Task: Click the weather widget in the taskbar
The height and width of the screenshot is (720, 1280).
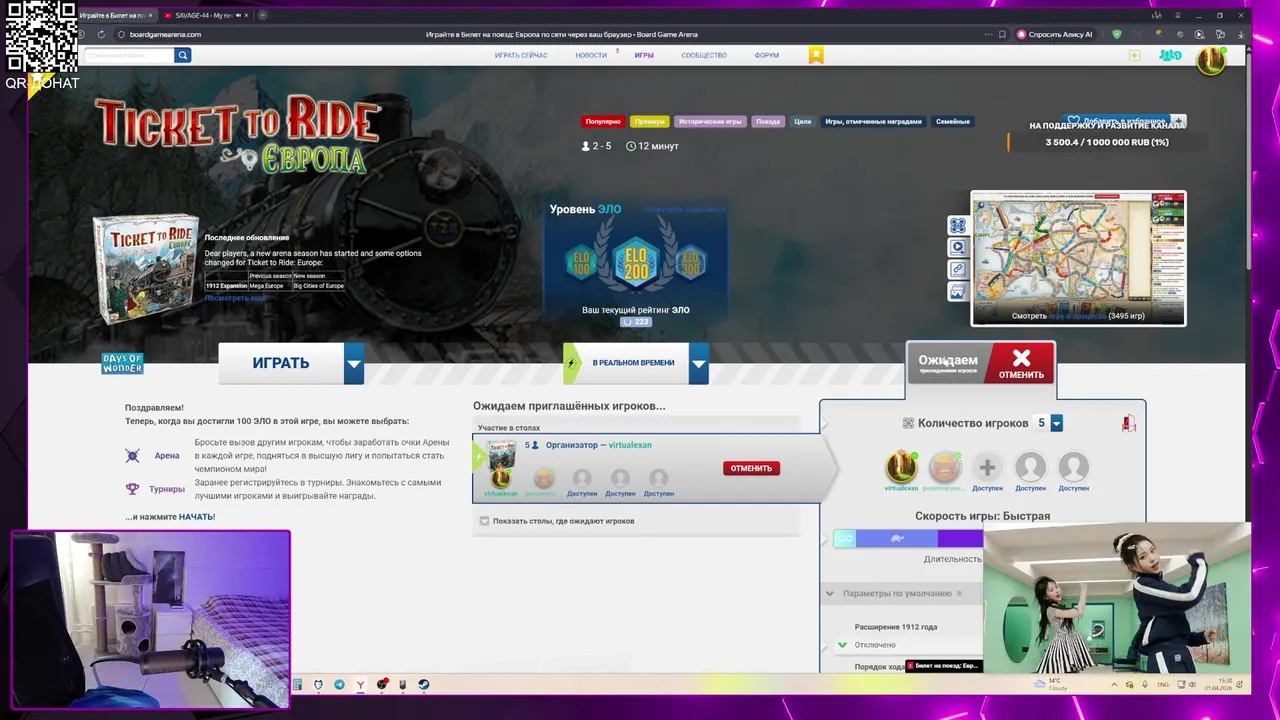Action: pyautogui.click(x=1052, y=685)
